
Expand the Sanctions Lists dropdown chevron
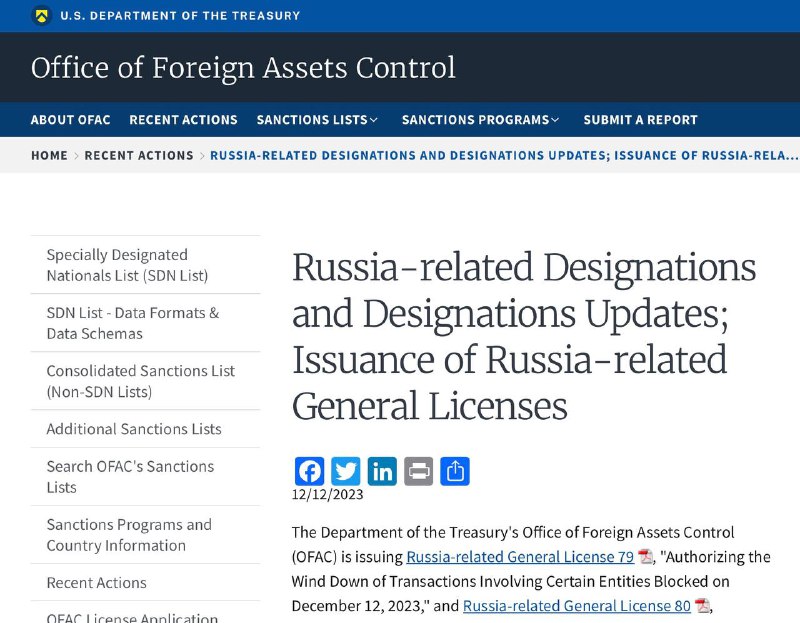coord(374,120)
